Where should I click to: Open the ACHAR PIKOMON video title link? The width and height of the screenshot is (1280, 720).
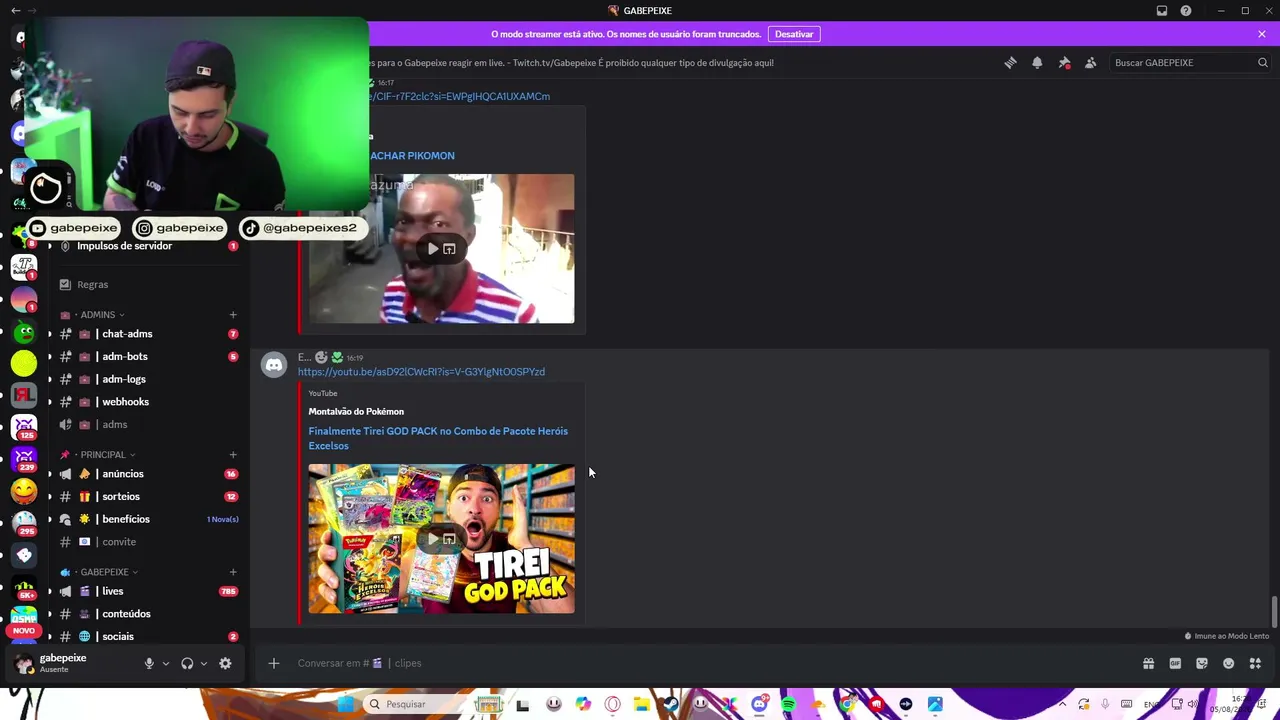coord(412,156)
